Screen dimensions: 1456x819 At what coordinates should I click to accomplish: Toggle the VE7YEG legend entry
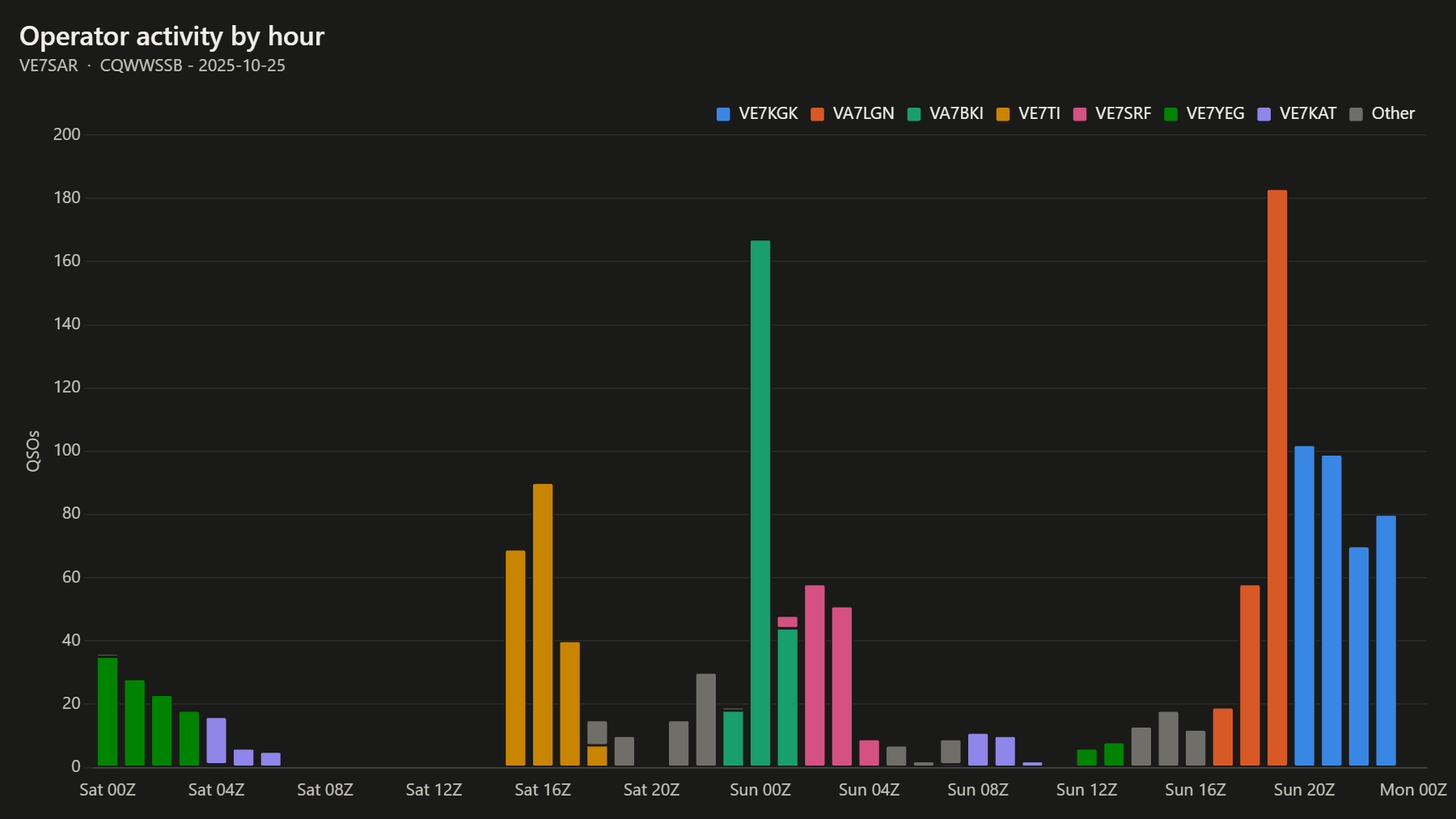[1204, 114]
